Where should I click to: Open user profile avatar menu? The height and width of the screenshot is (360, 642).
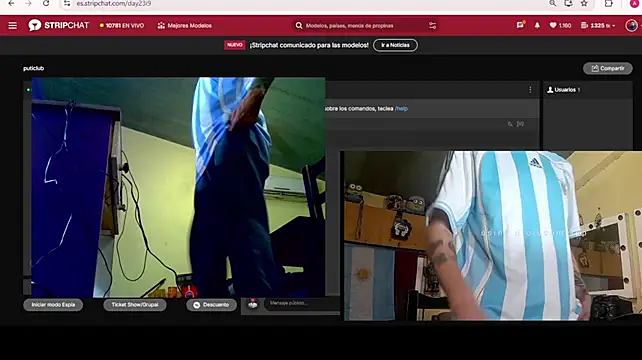point(631,25)
